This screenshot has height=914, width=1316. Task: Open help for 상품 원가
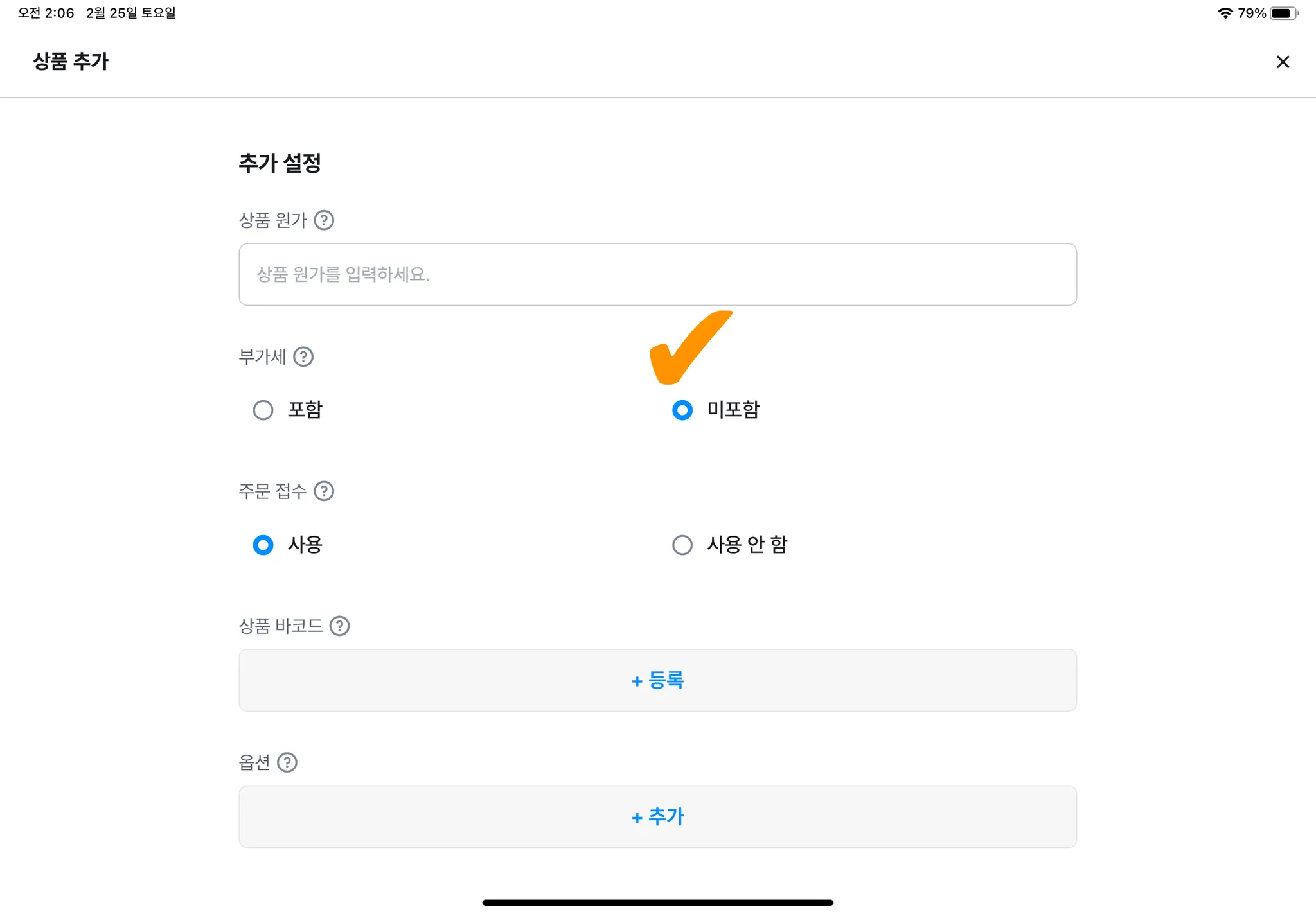pos(324,220)
